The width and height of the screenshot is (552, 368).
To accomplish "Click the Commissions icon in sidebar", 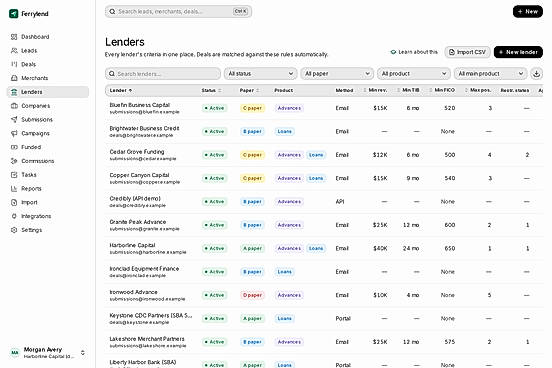I will 14,161.
